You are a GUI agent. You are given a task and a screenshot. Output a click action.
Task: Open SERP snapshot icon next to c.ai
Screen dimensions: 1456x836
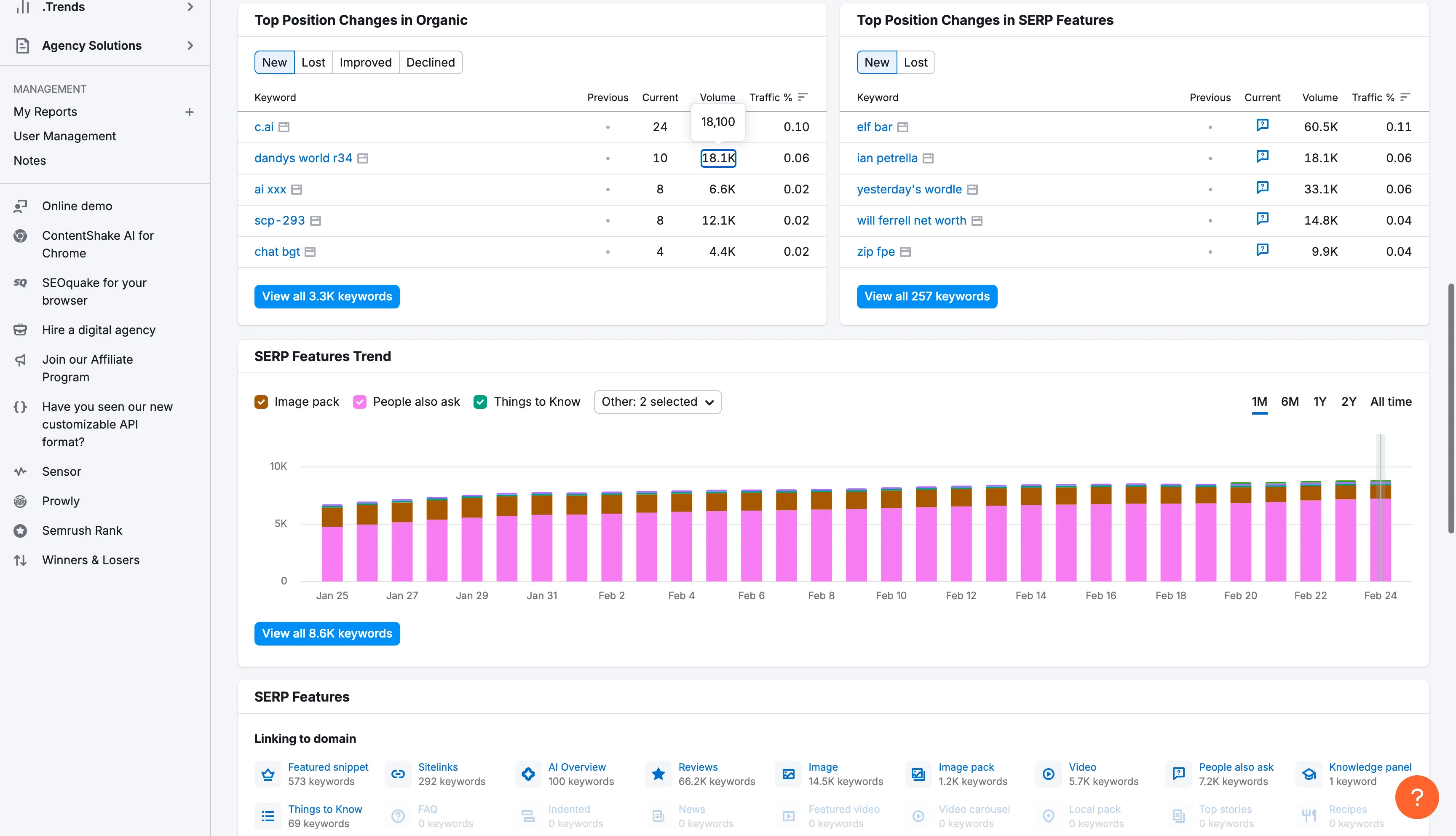point(284,127)
